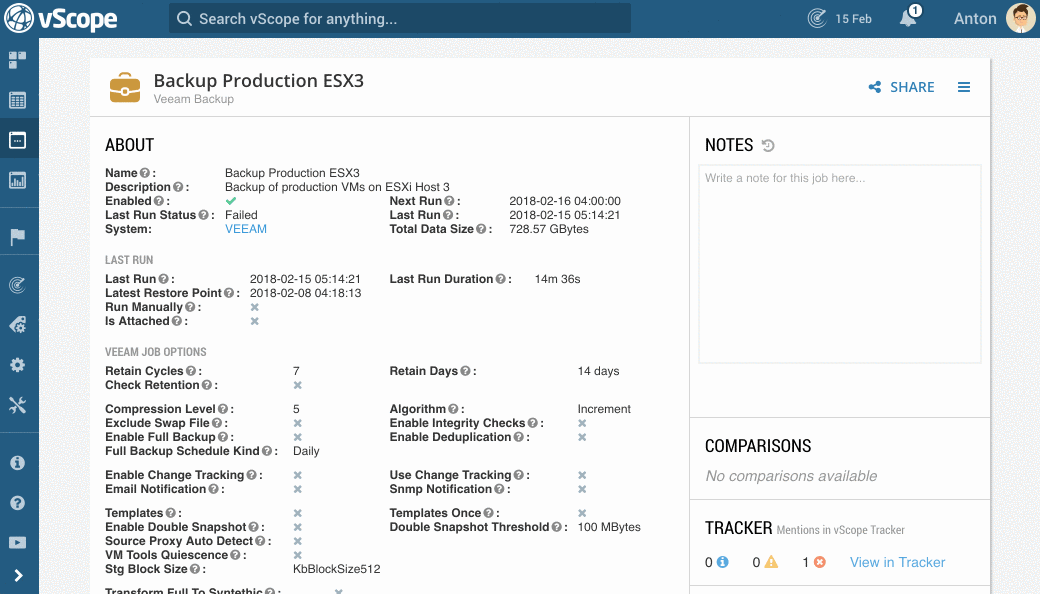Click the history icon next to NOTES
Viewport: 1040px width, 594px height.
pyautogui.click(x=768, y=145)
